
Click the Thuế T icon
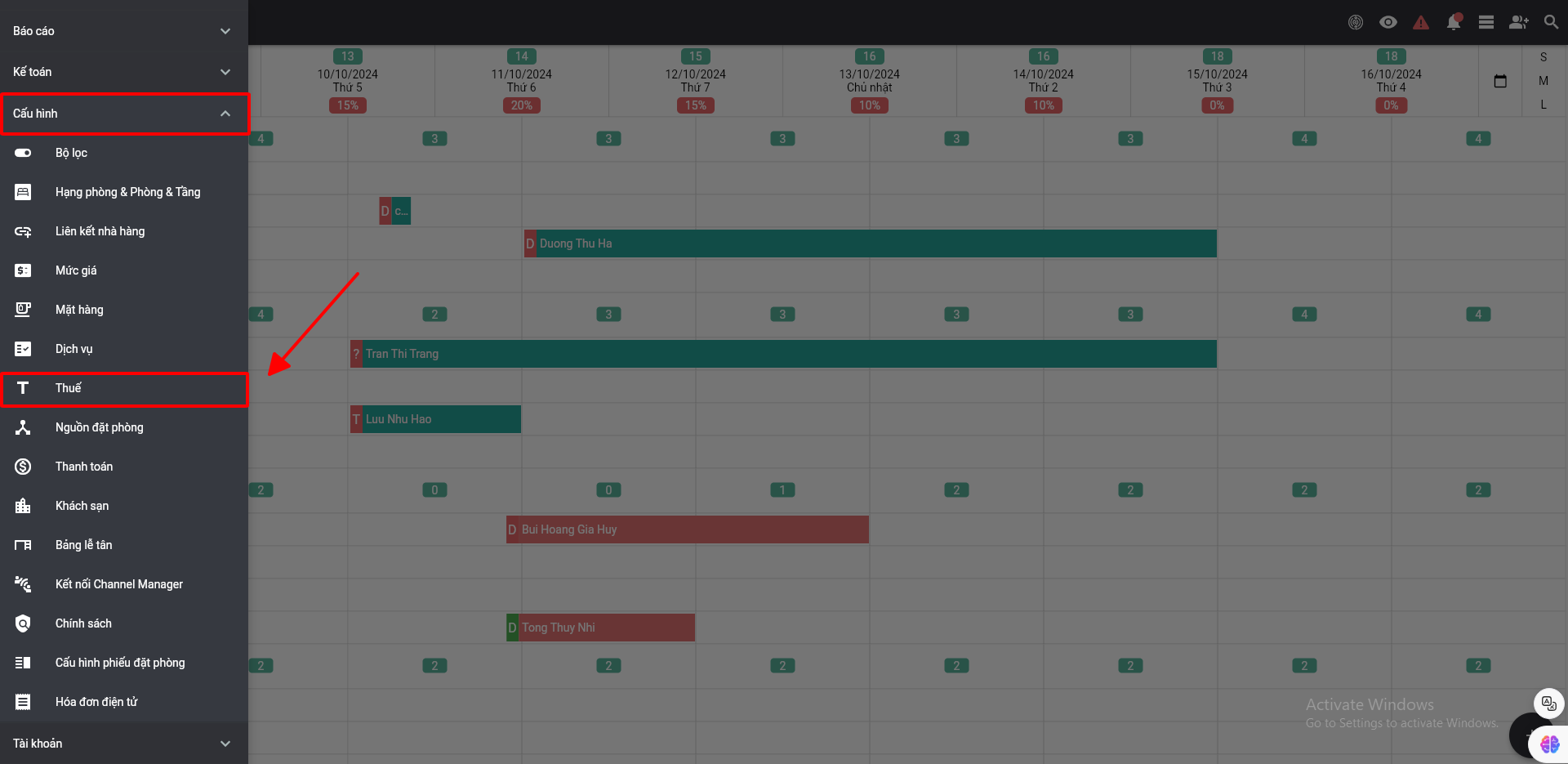[x=23, y=388]
